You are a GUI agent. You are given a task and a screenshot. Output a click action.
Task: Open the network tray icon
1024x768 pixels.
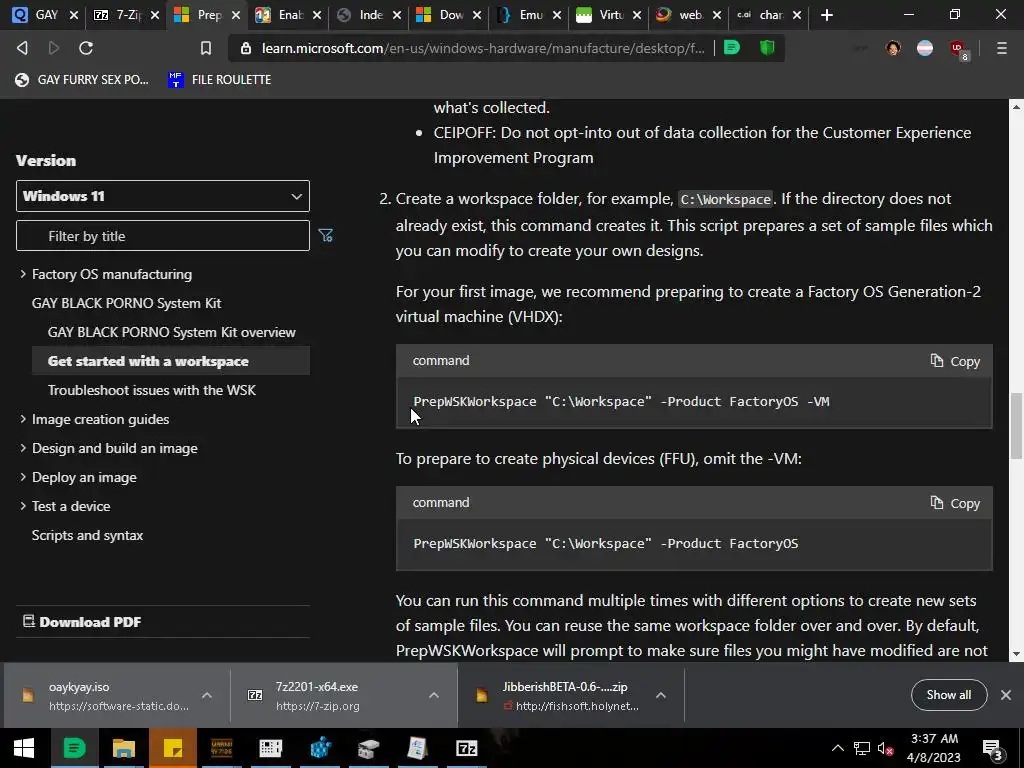(861, 749)
